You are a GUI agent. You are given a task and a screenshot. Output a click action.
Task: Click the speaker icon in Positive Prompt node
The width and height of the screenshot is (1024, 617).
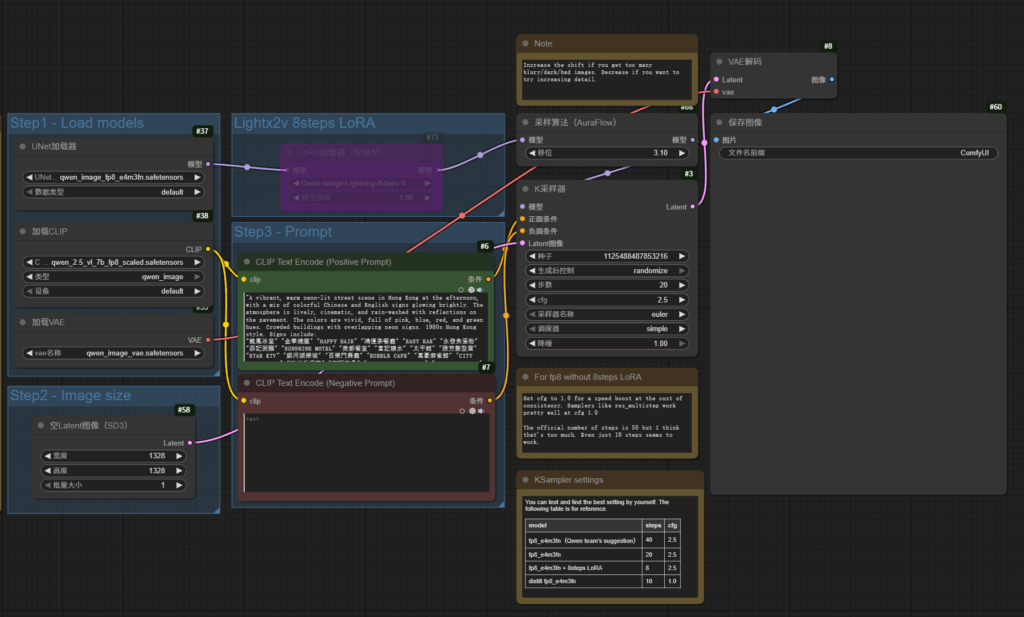click(481, 290)
